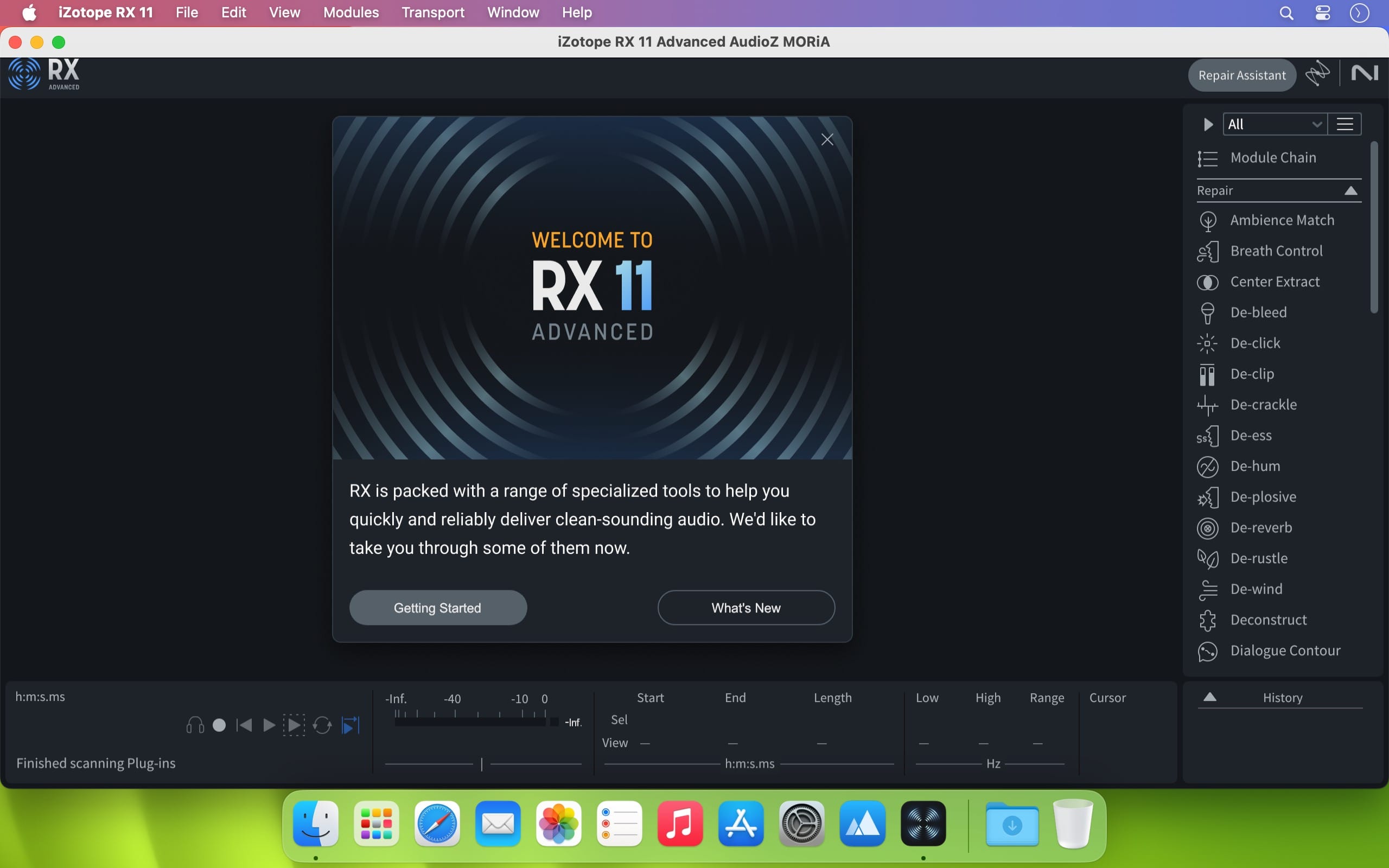Open Control Center in menu bar
Viewport: 1389px width, 868px height.
1322,12
